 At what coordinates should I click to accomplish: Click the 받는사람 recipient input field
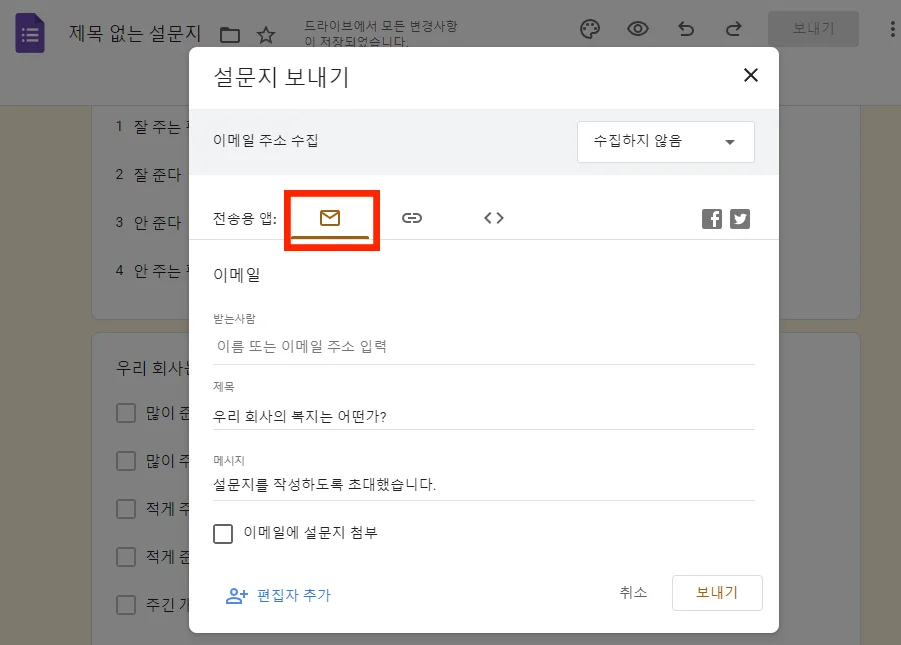coord(483,346)
